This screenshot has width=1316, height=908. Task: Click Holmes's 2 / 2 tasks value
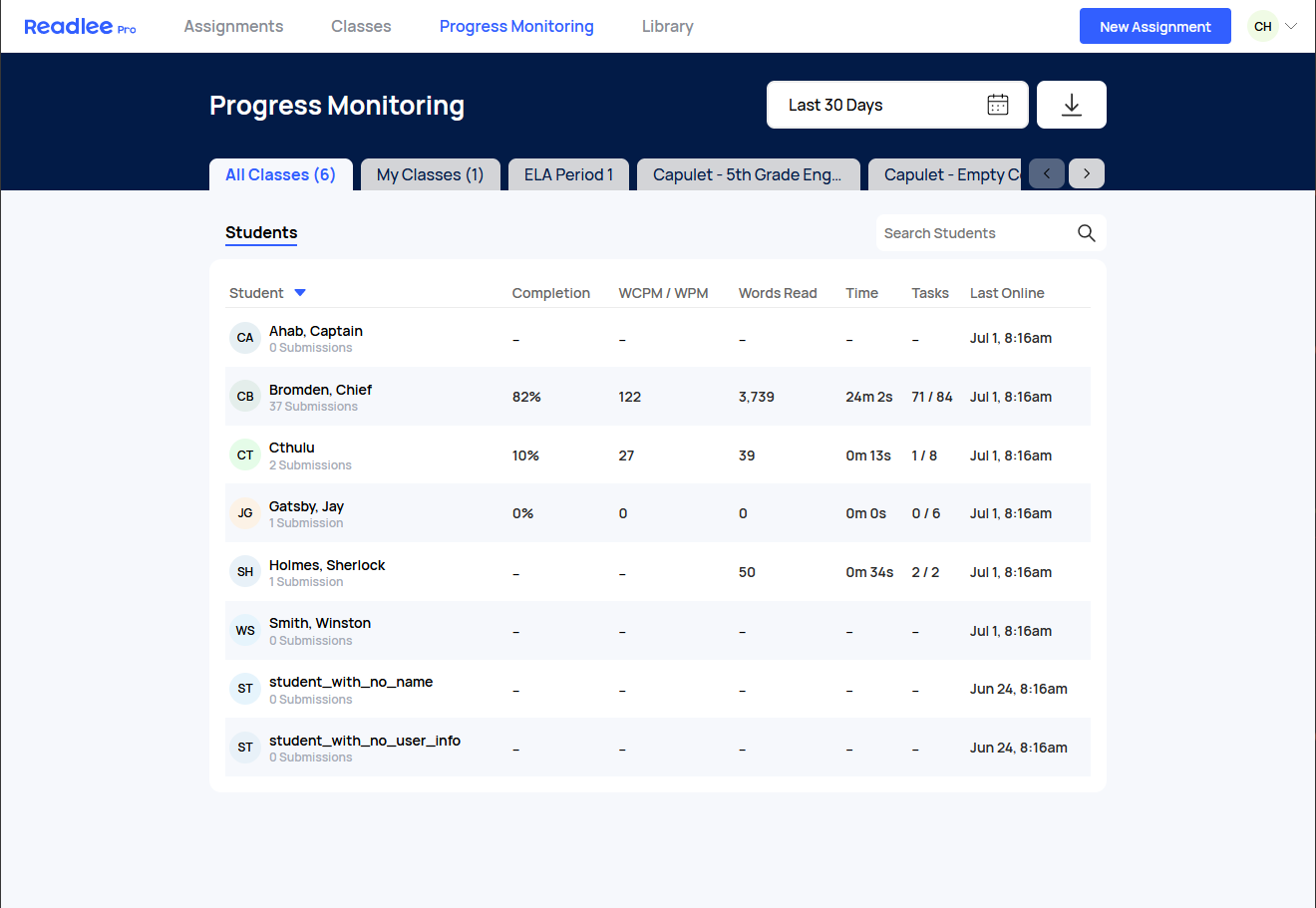tap(925, 572)
